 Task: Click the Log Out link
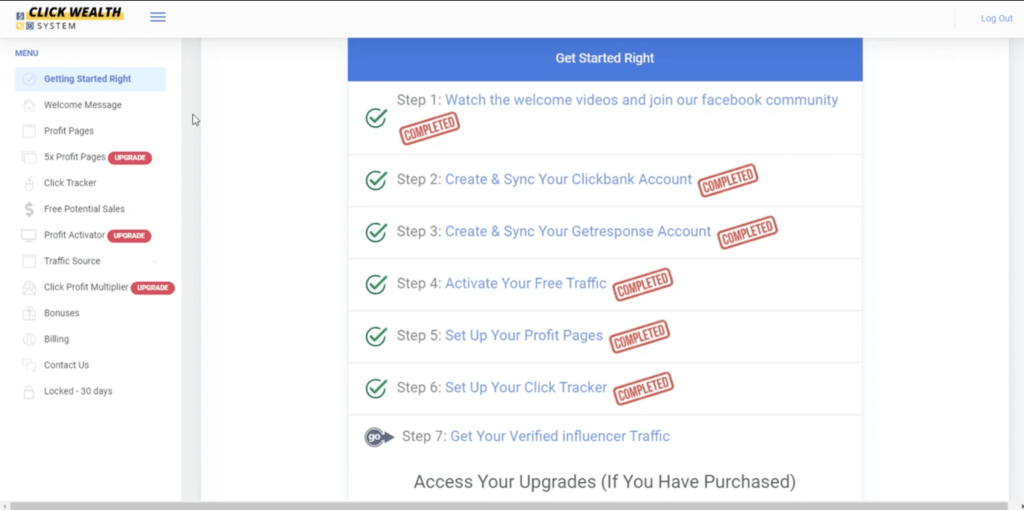point(996,18)
